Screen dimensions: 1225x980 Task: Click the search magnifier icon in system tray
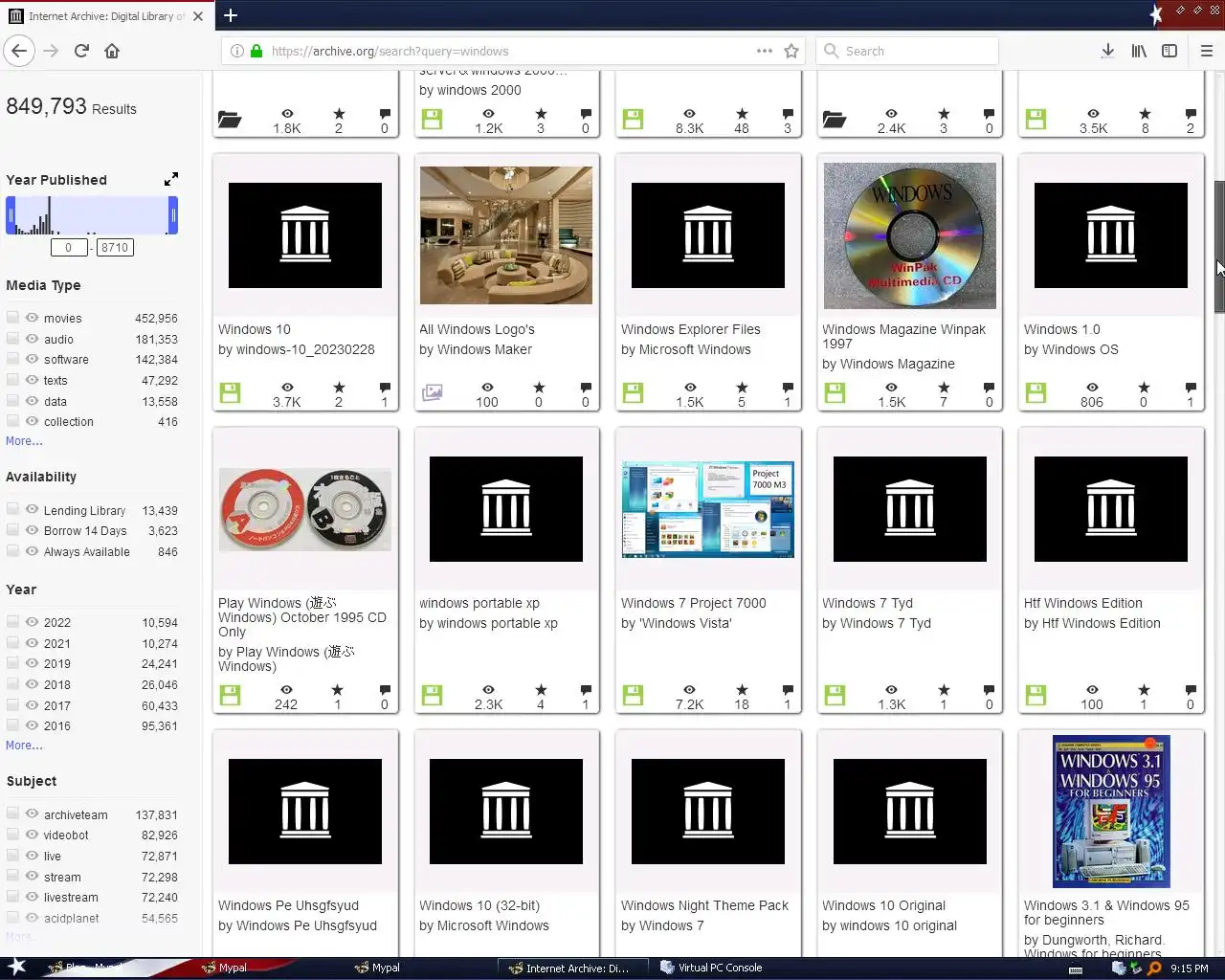1154,968
